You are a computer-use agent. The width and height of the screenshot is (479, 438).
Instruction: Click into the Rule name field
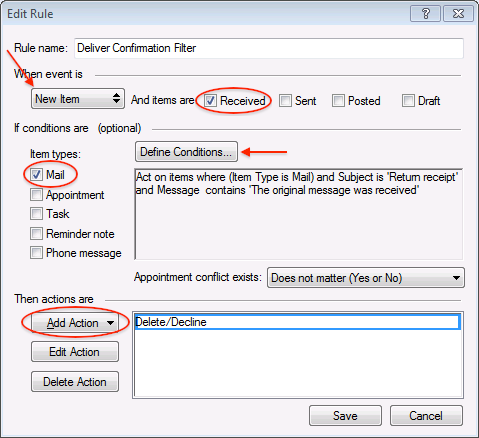269,48
